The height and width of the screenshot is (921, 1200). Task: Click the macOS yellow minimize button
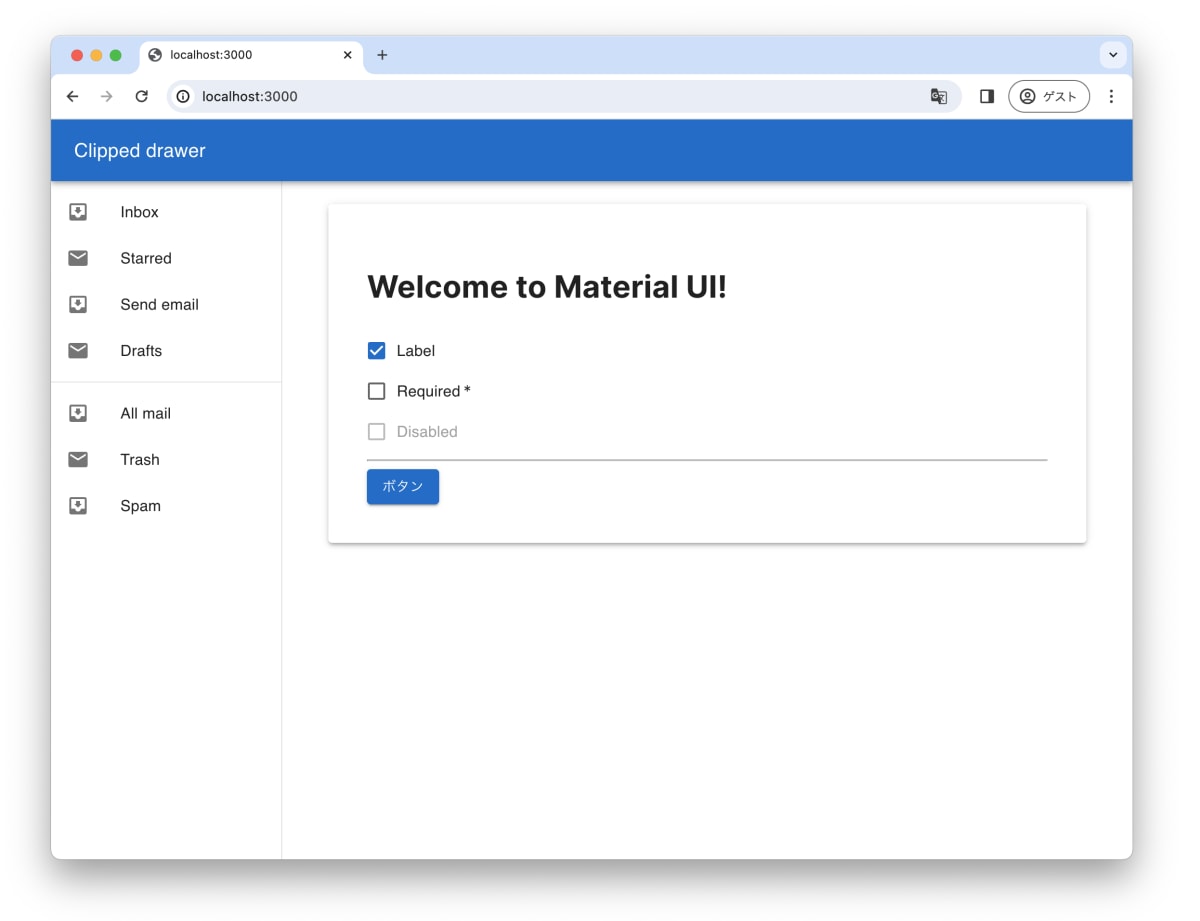[x=96, y=55]
